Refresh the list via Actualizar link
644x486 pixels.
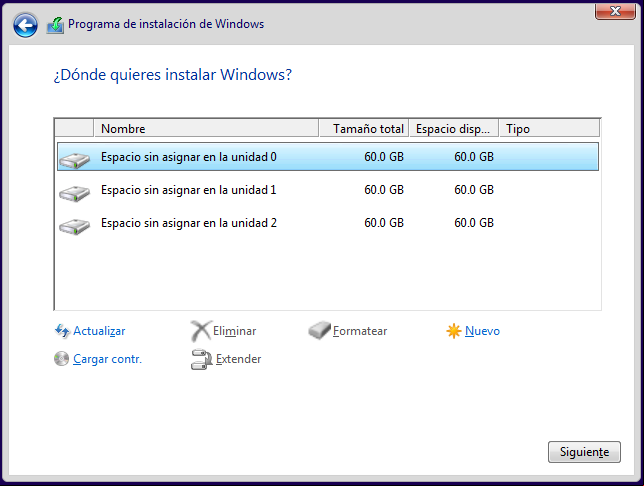click(x=99, y=331)
